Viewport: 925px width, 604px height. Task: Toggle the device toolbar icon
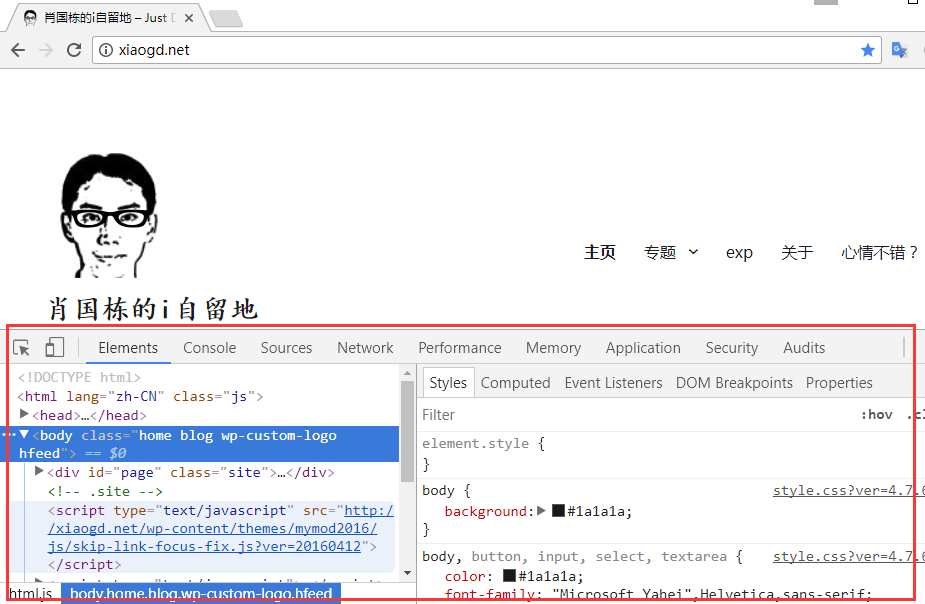[55, 348]
